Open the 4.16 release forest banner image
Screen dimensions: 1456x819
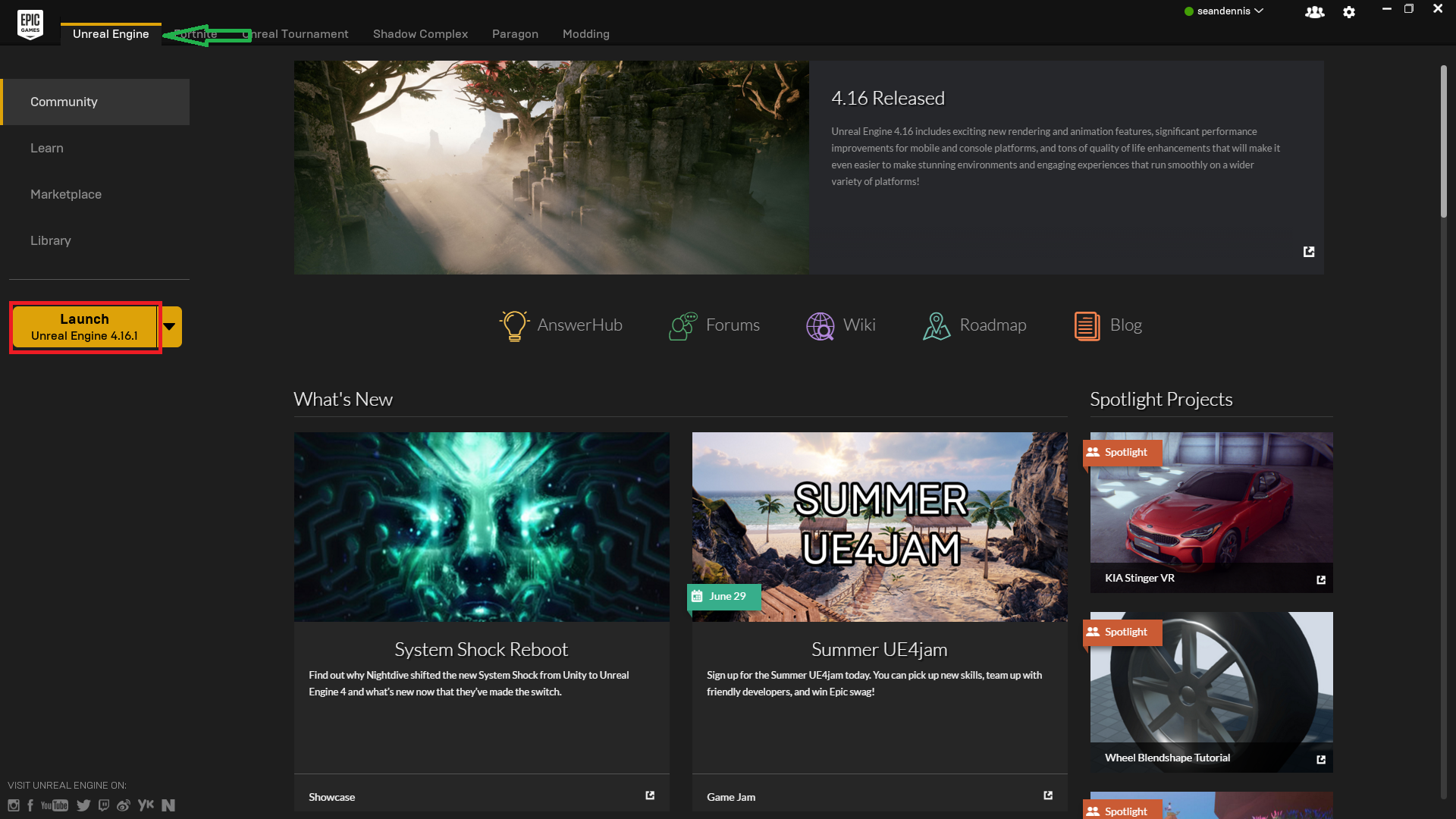tap(551, 168)
